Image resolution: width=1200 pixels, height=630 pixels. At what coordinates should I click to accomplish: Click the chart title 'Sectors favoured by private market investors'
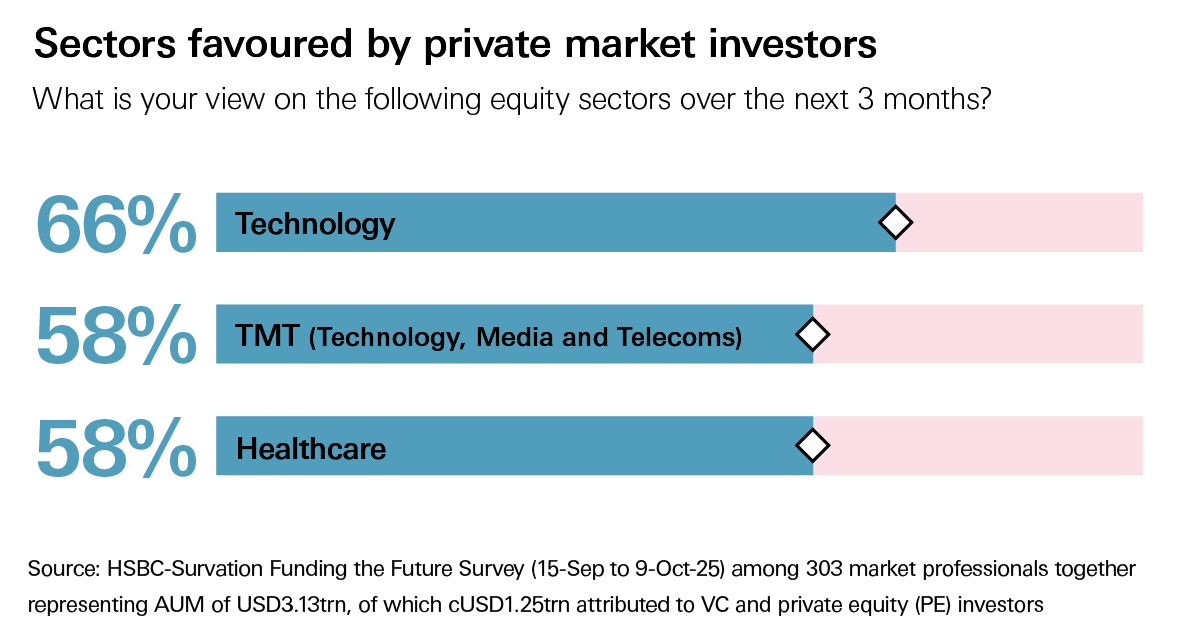[x=455, y=44]
